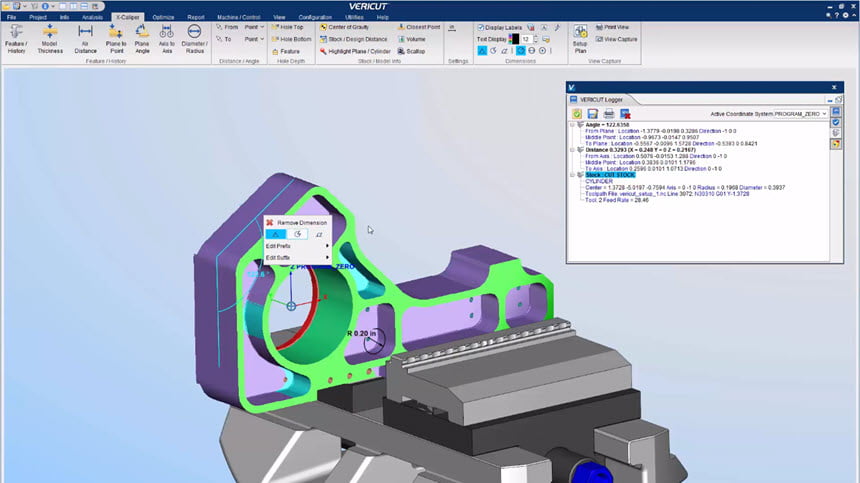Image resolution: width=860 pixels, height=483 pixels.
Task: Save the Logger contents with floppy icon
Action: click(x=592, y=113)
